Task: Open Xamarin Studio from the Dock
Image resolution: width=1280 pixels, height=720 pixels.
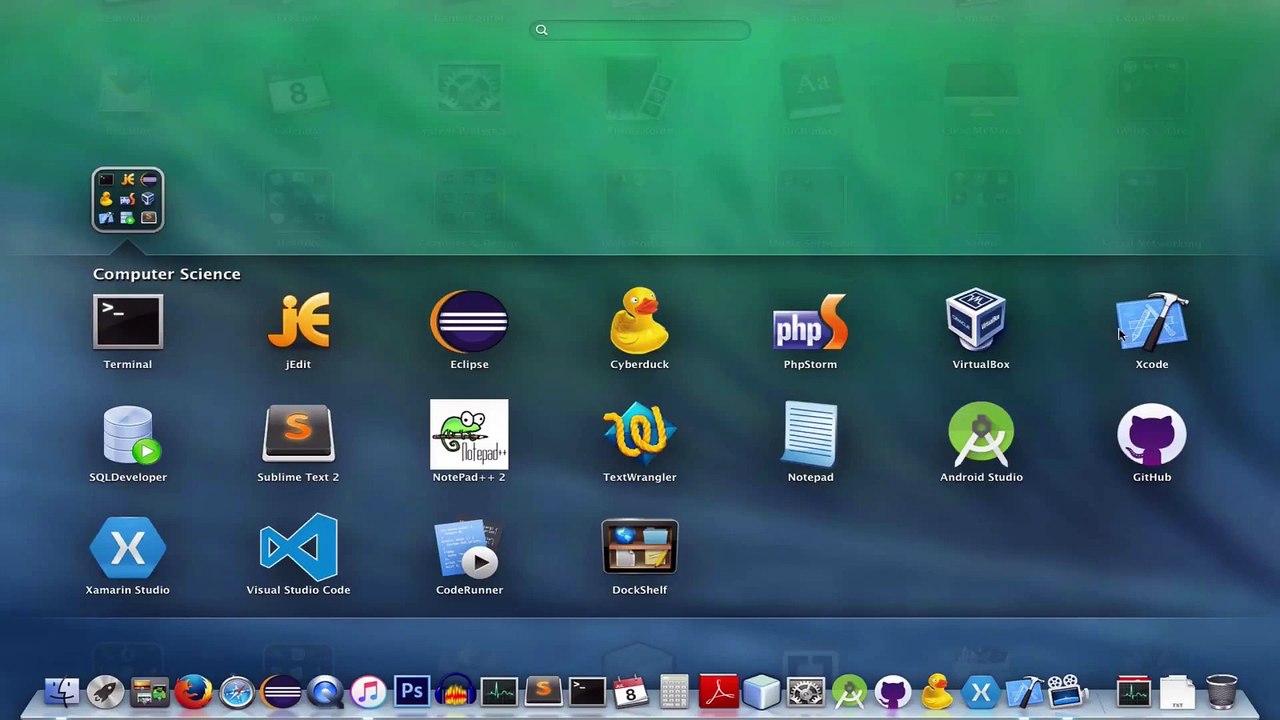Action: [980, 692]
